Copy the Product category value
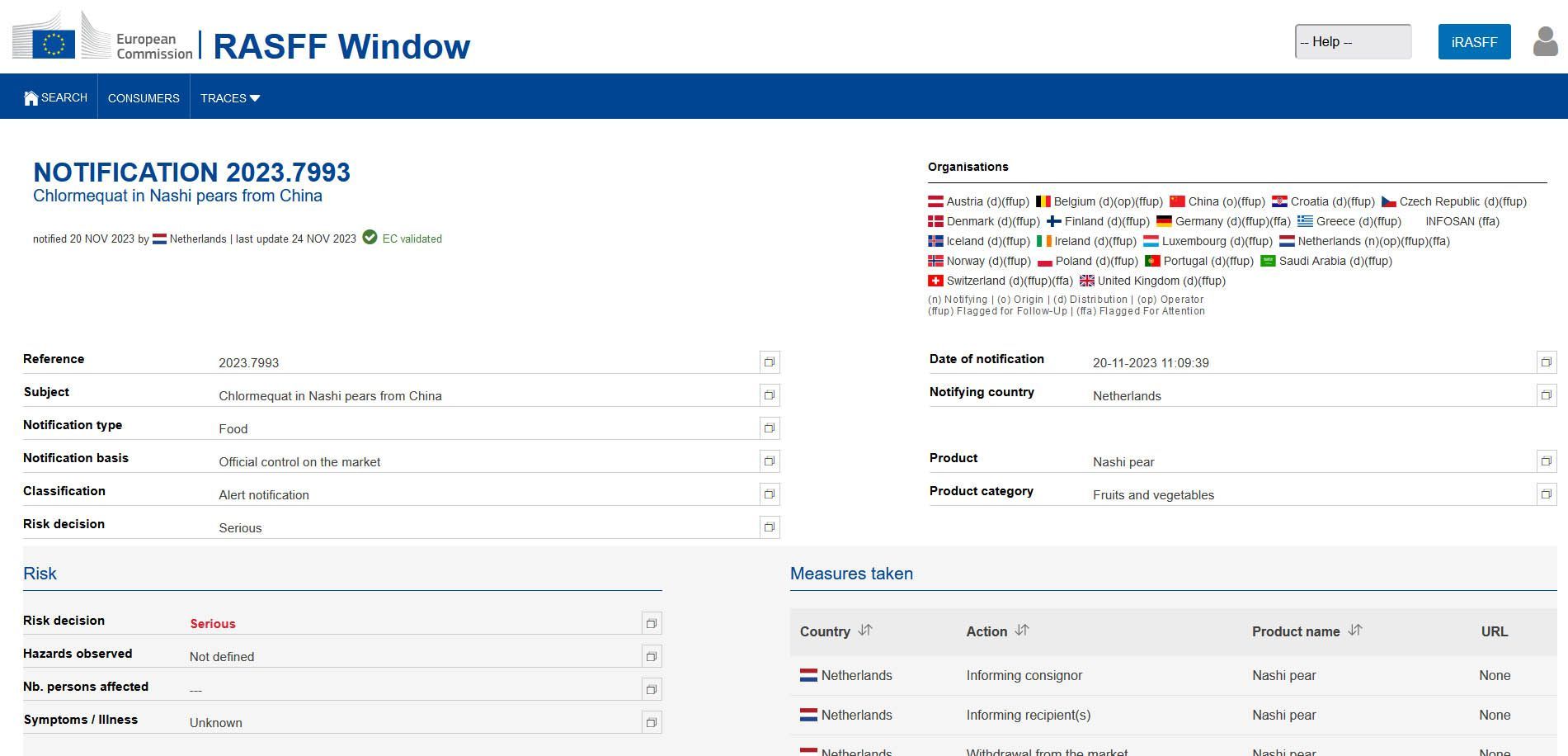The image size is (1568, 756). [1547, 494]
